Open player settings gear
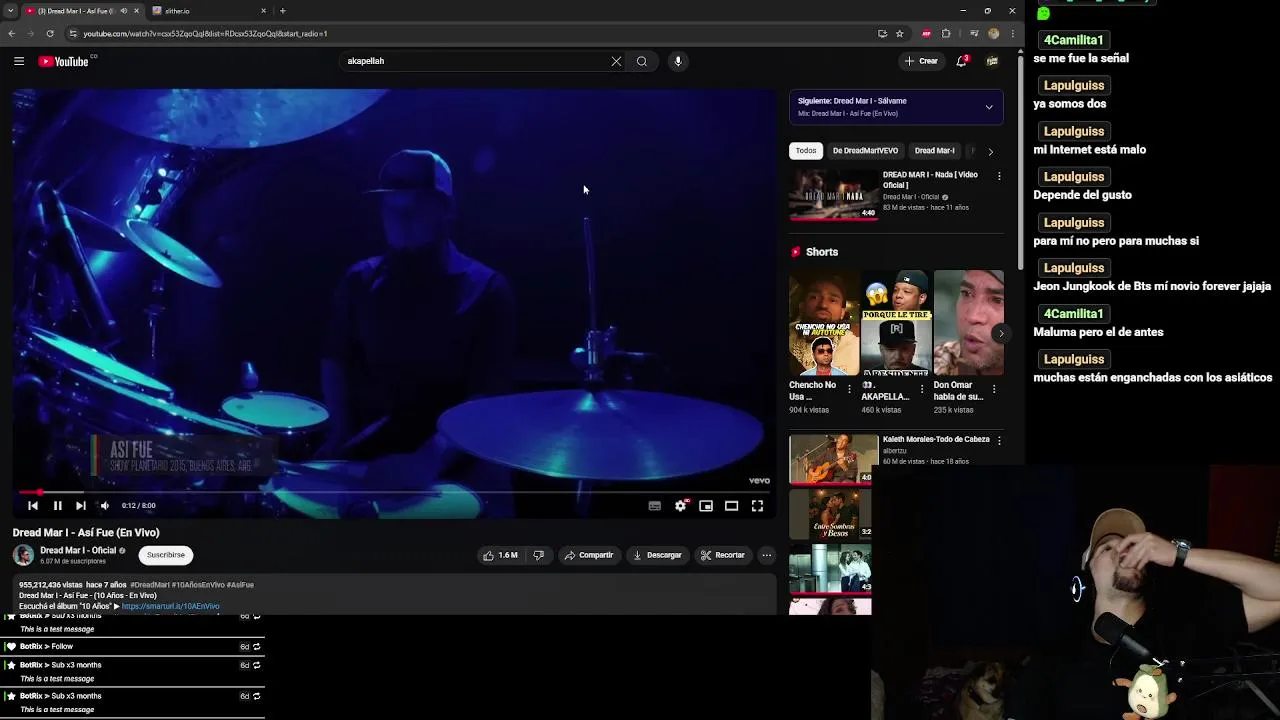The image size is (1280, 720). coord(680,506)
